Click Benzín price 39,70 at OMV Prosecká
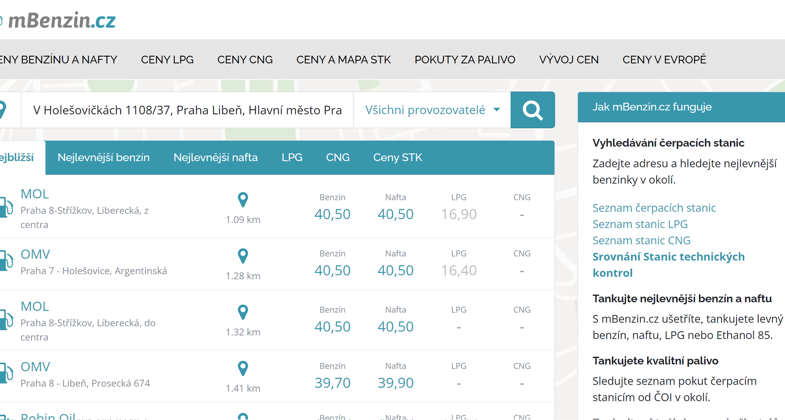The image size is (785, 420). point(332,383)
